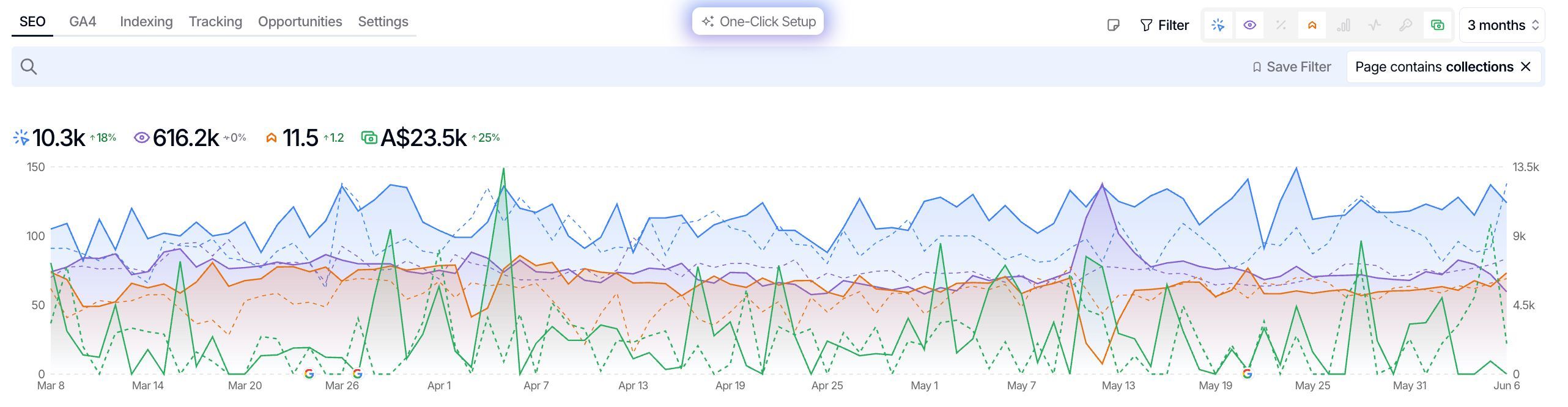
Task: Click the May 13 axis label
Action: pyautogui.click(x=1119, y=386)
